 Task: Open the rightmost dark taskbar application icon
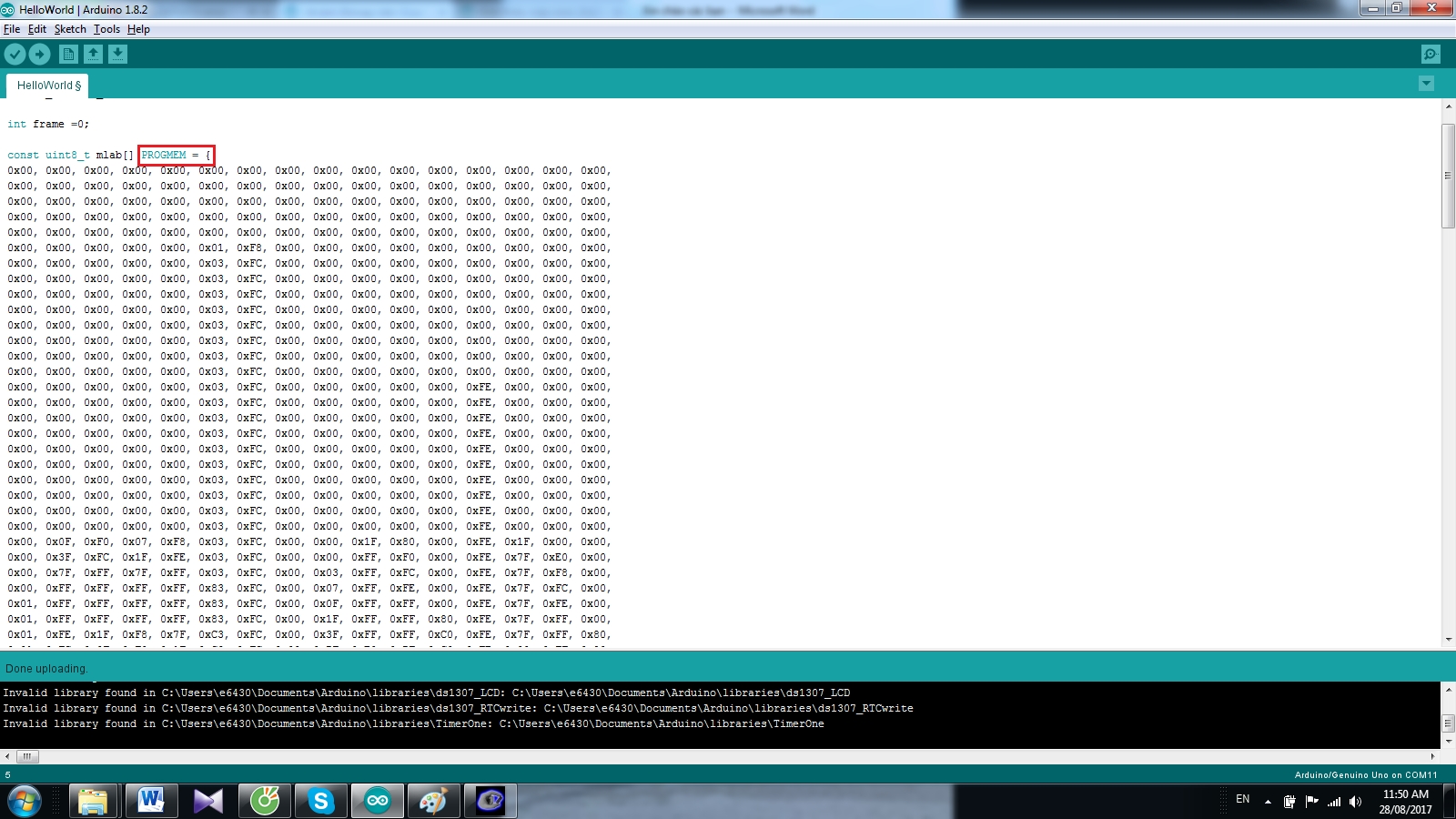(x=490, y=802)
